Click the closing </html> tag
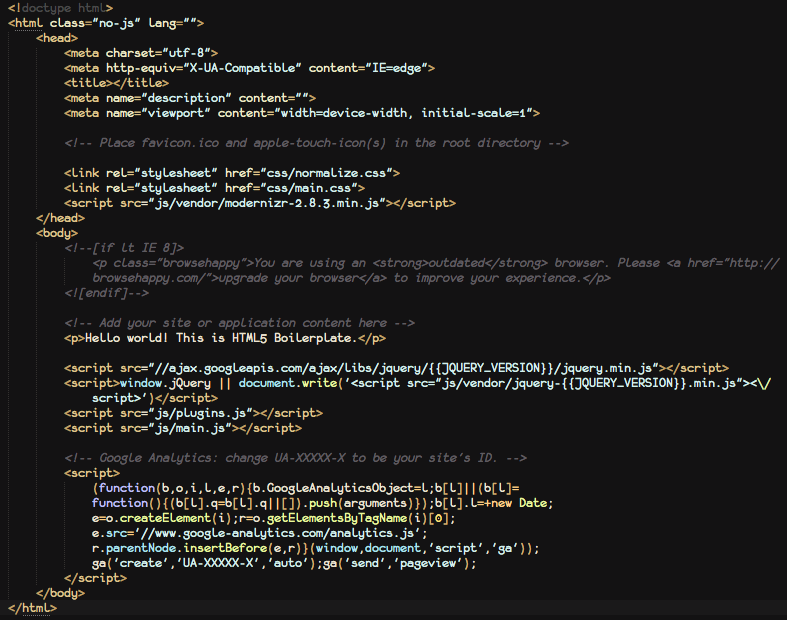The image size is (787, 620). 32,608
